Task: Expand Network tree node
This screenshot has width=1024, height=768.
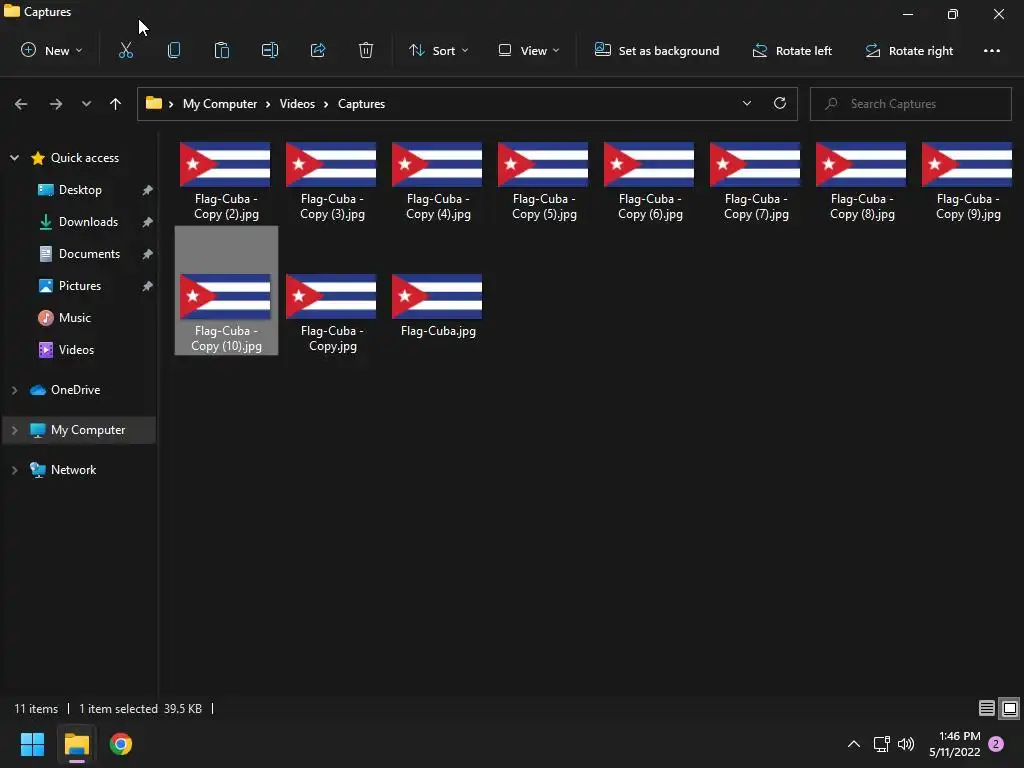Action: [14, 470]
